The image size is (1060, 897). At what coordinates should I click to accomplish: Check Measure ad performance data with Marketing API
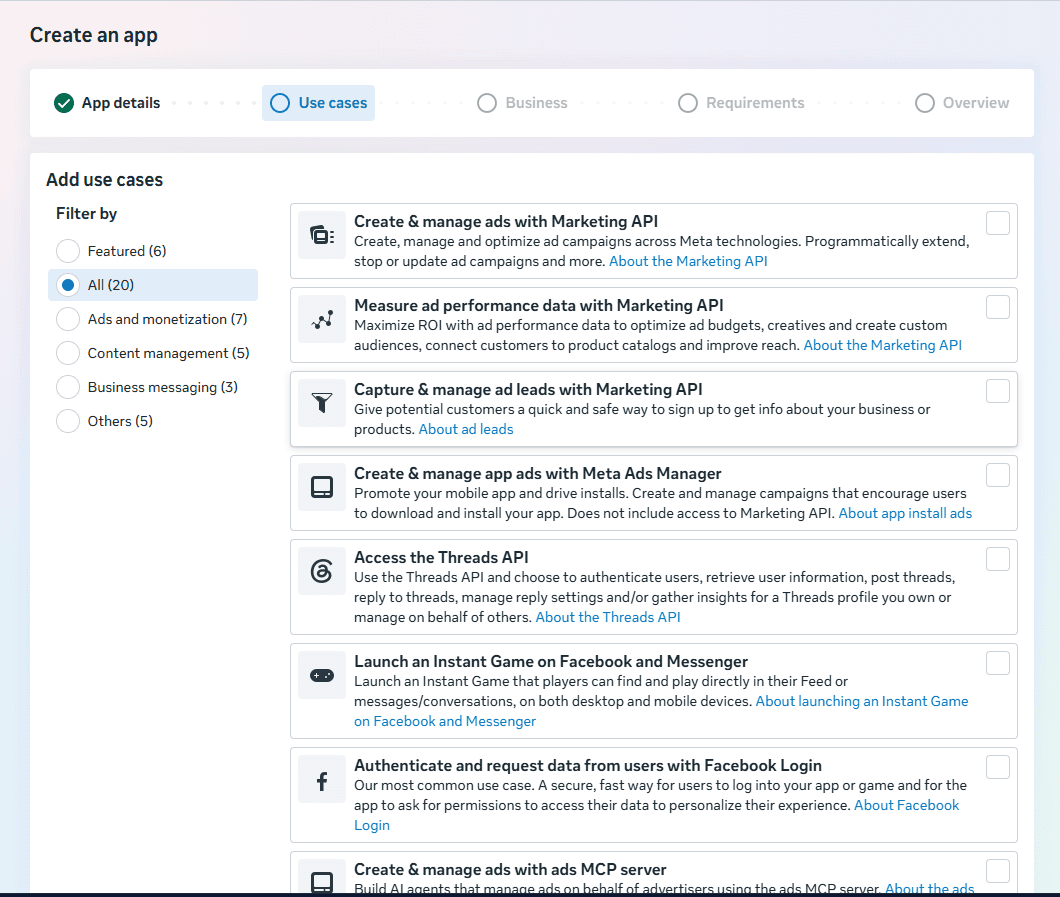pyautogui.click(x=998, y=307)
